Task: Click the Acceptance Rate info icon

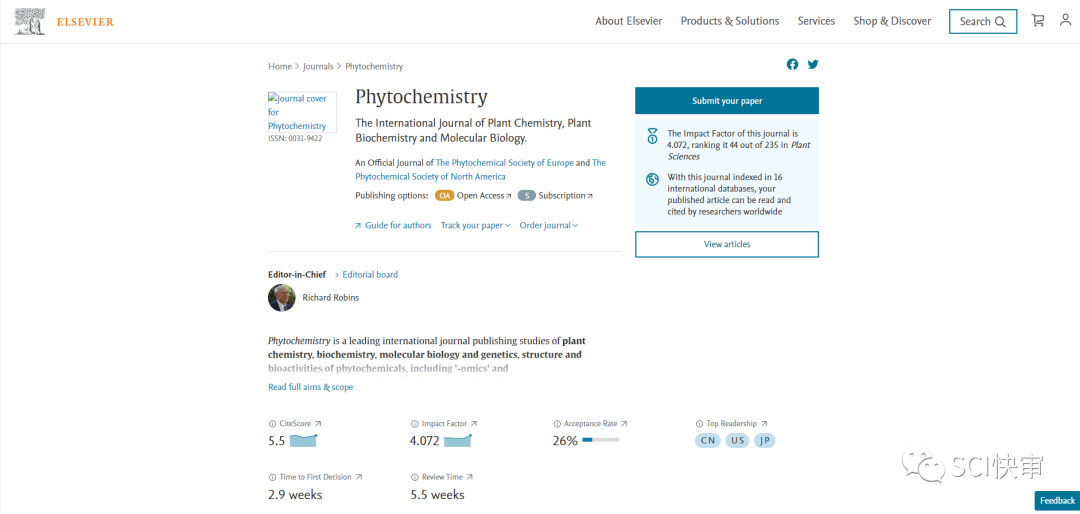Action: click(x=557, y=424)
